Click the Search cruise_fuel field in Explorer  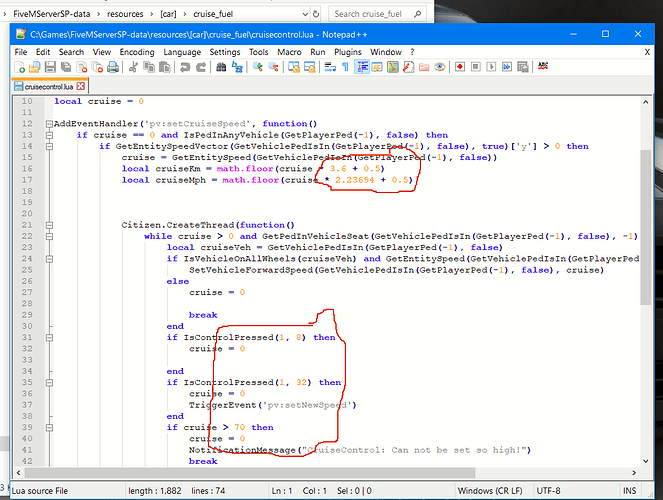(x=376, y=14)
